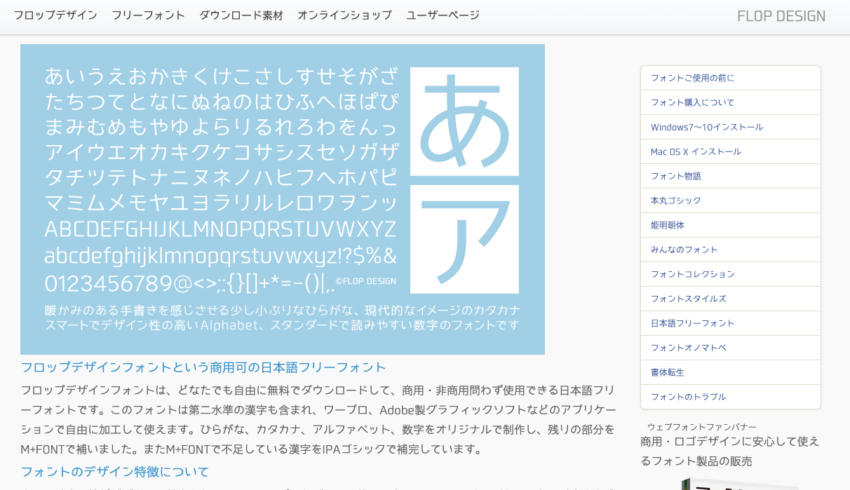The image size is (850, 490).
Task: Open Mac OS X インストール sidebar link
Action: 730,152
